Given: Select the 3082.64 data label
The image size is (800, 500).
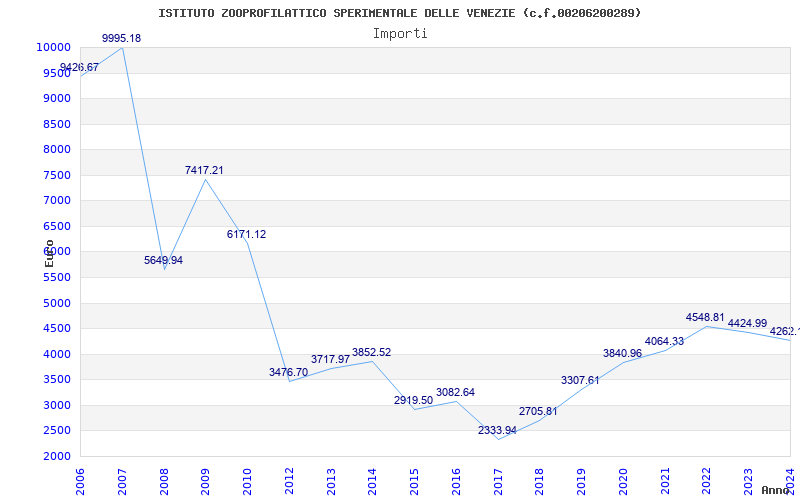Looking at the screenshot, I should (x=455, y=392).
